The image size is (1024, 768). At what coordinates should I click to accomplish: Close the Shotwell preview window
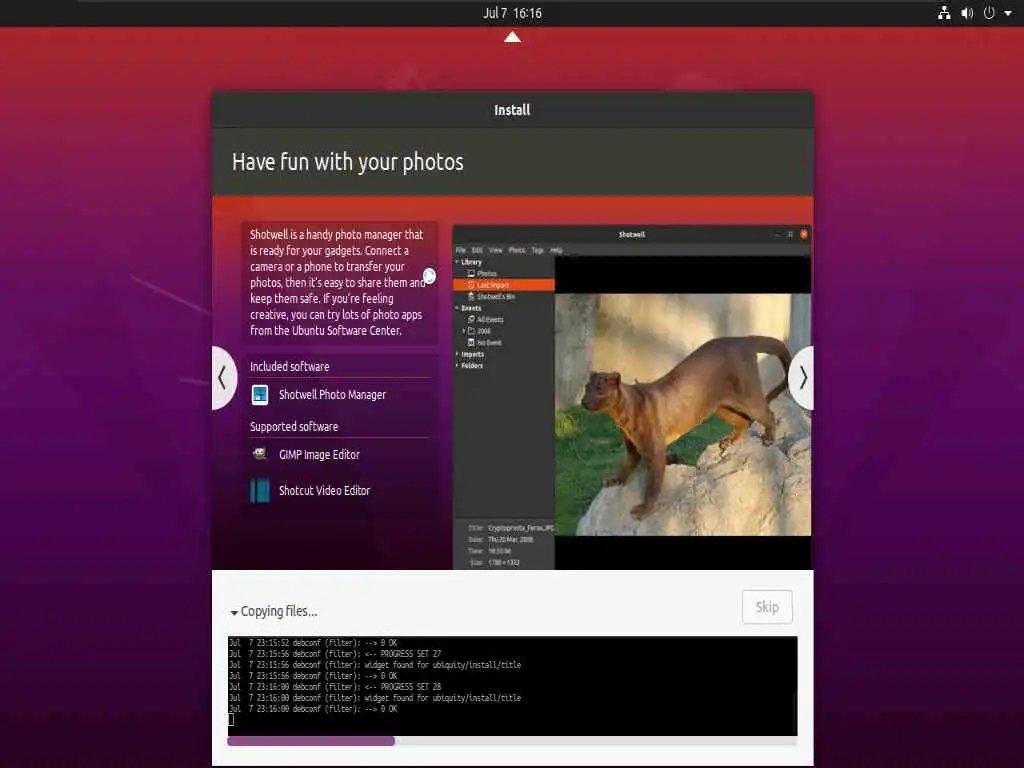point(804,234)
